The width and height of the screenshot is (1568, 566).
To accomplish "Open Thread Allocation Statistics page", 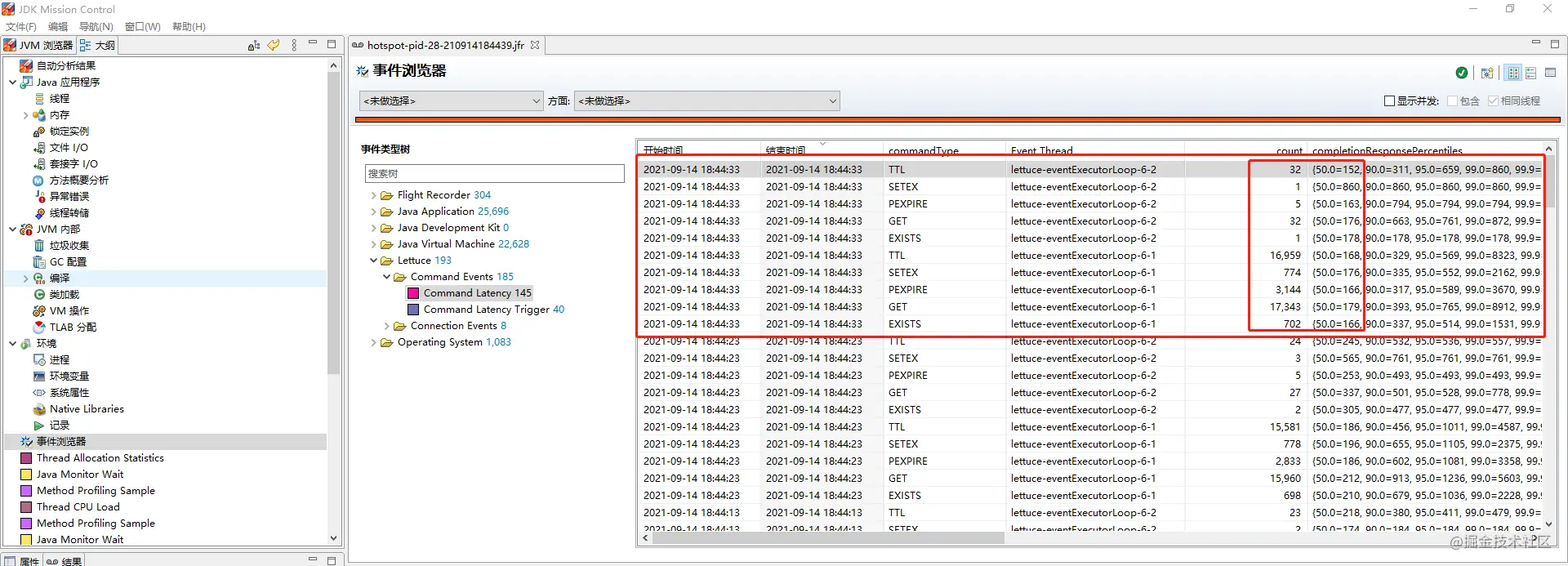I will 100,458.
